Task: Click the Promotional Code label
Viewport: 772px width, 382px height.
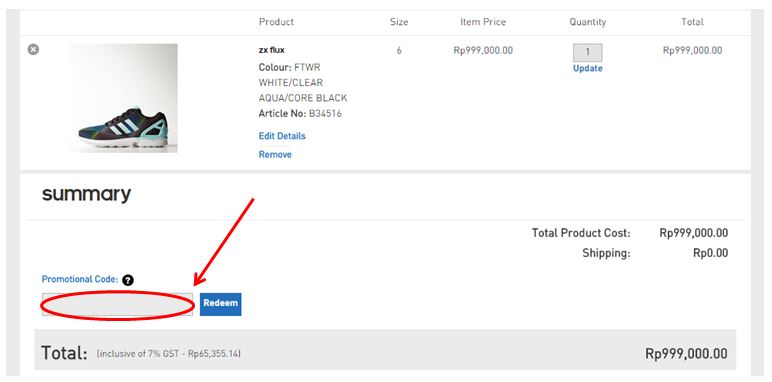Action: (x=80, y=279)
